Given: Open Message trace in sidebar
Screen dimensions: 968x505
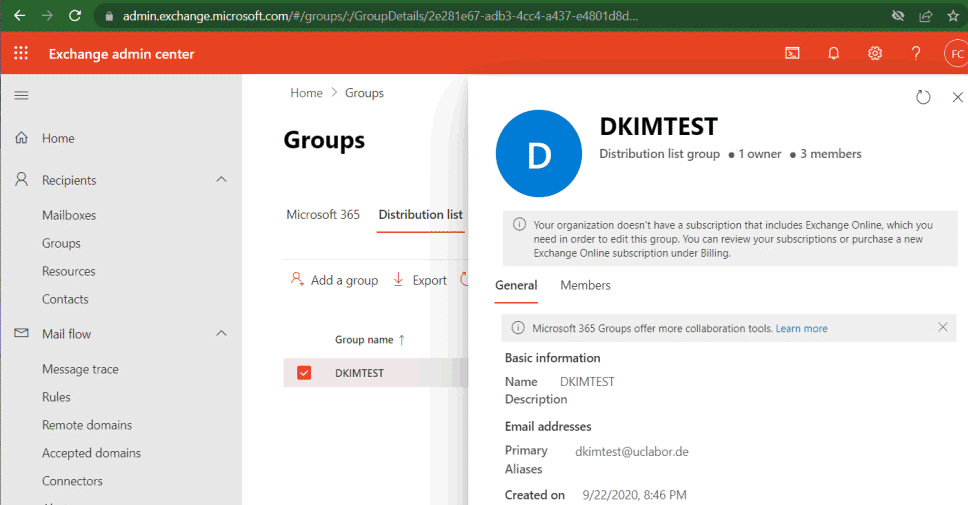Looking at the screenshot, I should click(x=80, y=369).
